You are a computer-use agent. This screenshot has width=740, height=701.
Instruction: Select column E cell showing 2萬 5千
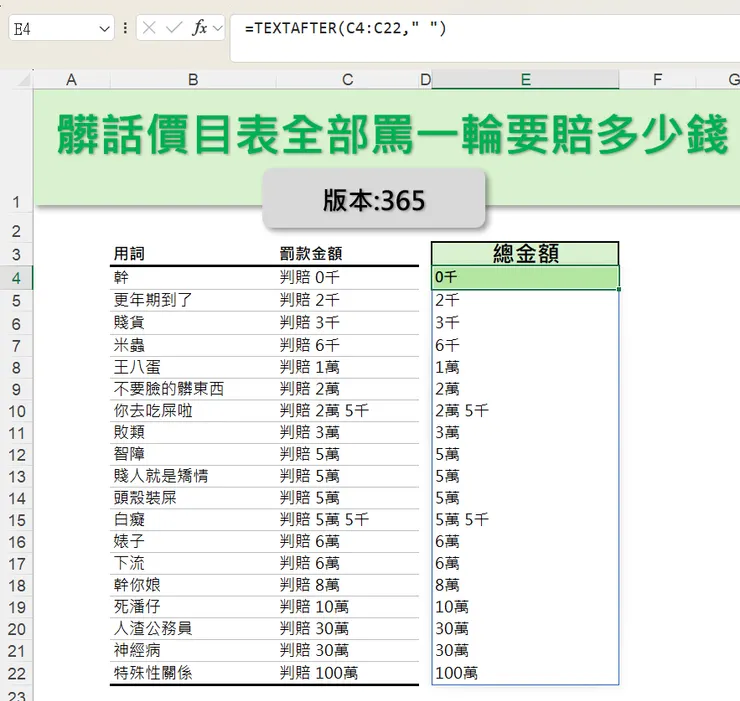pos(525,411)
